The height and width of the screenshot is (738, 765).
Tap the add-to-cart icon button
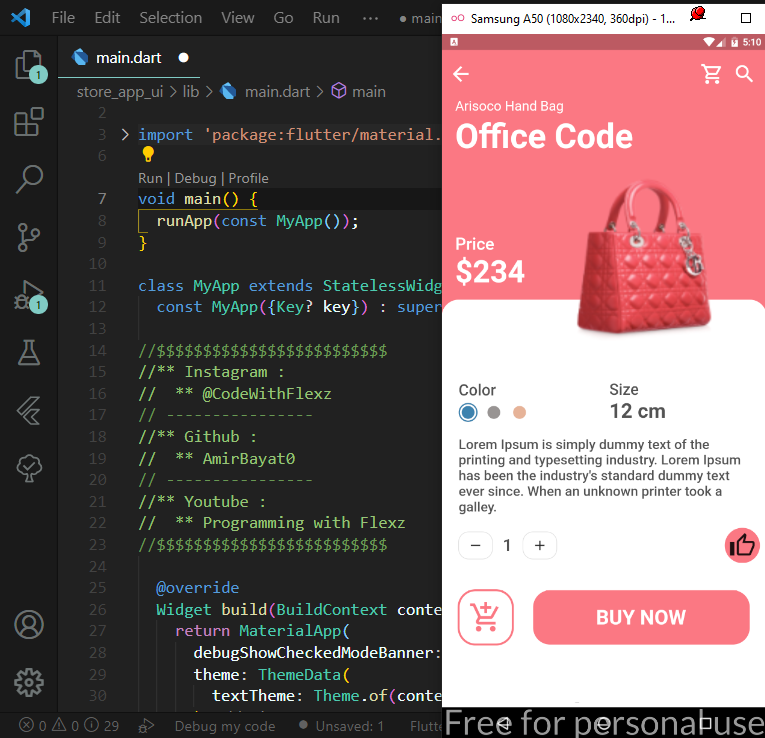click(x=485, y=617)
